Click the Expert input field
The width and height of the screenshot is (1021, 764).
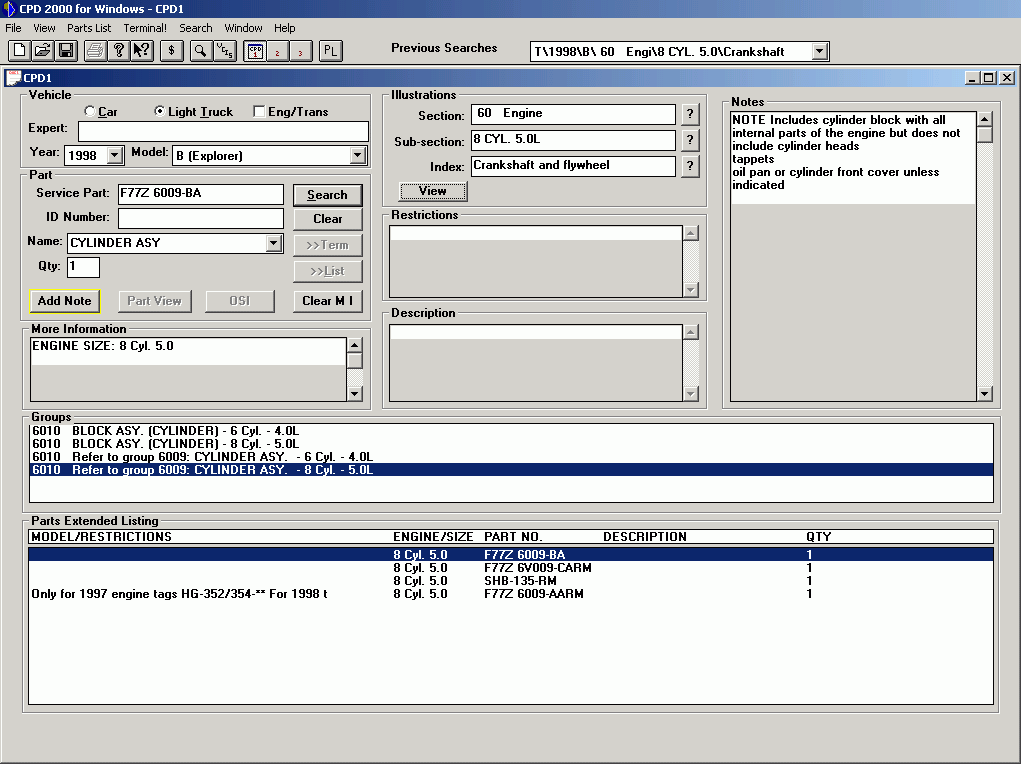coord(223,132)
